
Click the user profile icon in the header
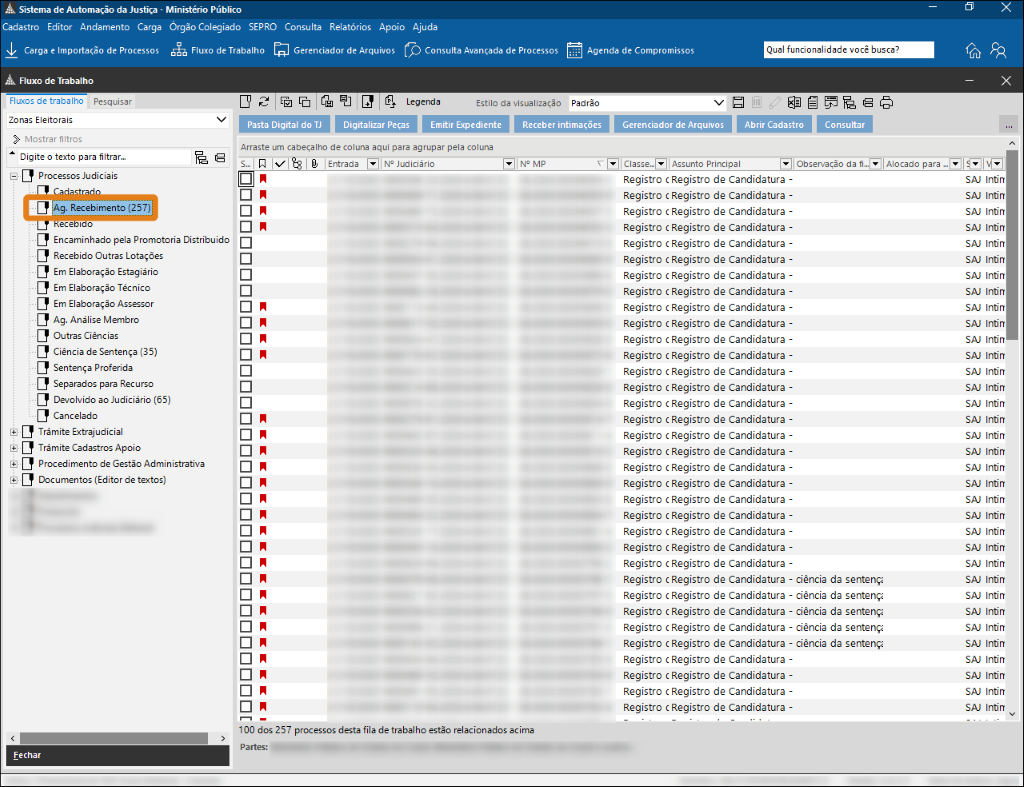coord(998,50)
